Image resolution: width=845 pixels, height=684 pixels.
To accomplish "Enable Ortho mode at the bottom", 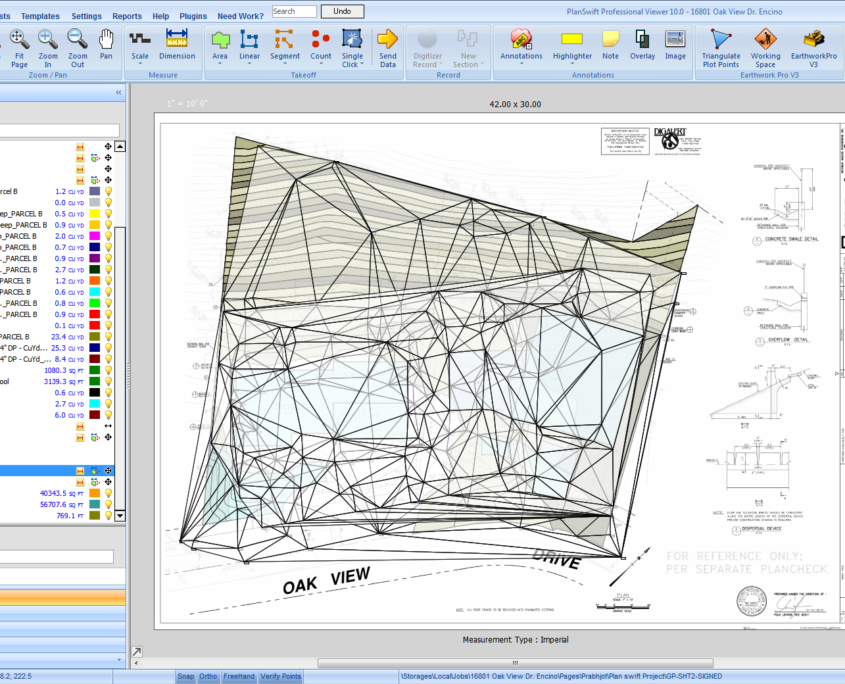I will tap(207, 677).
